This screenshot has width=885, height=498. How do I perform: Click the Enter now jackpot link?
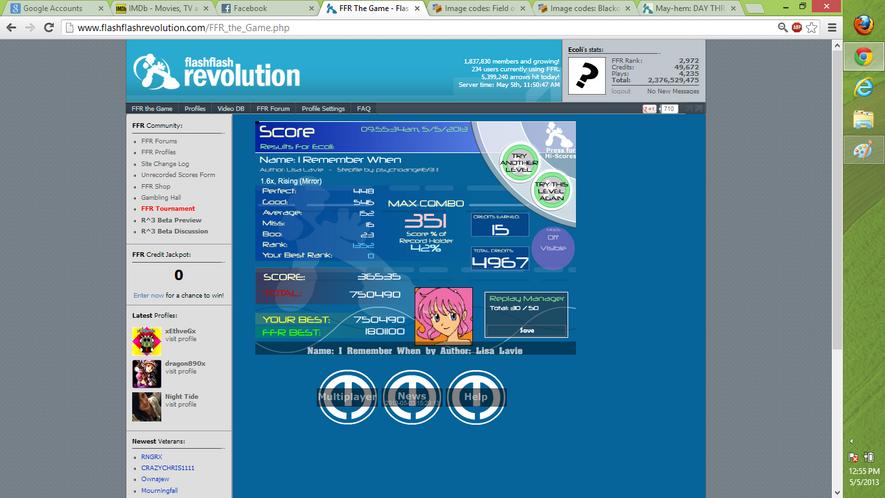click(x=148, y=295)
